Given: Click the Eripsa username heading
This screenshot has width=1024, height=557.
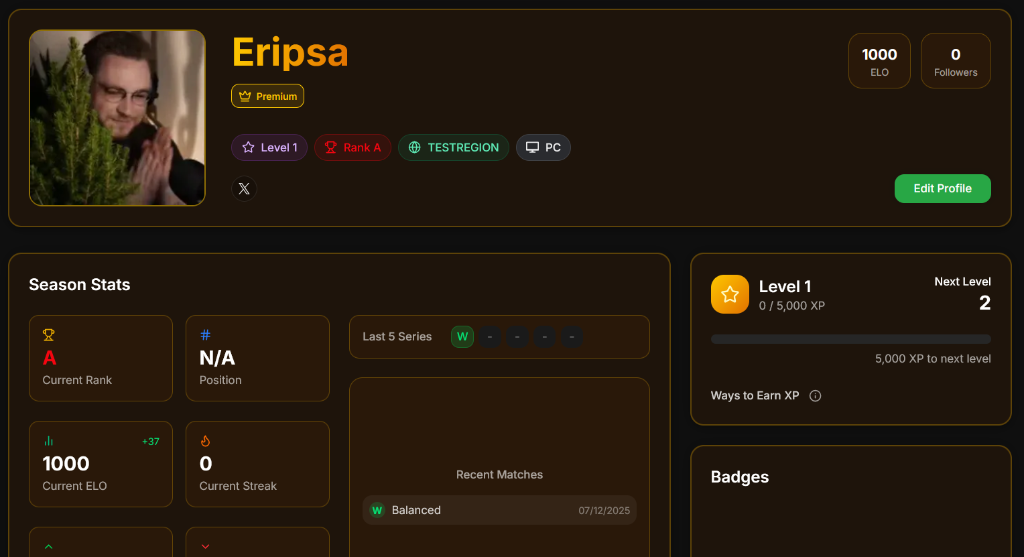Looking at the screenshot, I should point(290,52).
